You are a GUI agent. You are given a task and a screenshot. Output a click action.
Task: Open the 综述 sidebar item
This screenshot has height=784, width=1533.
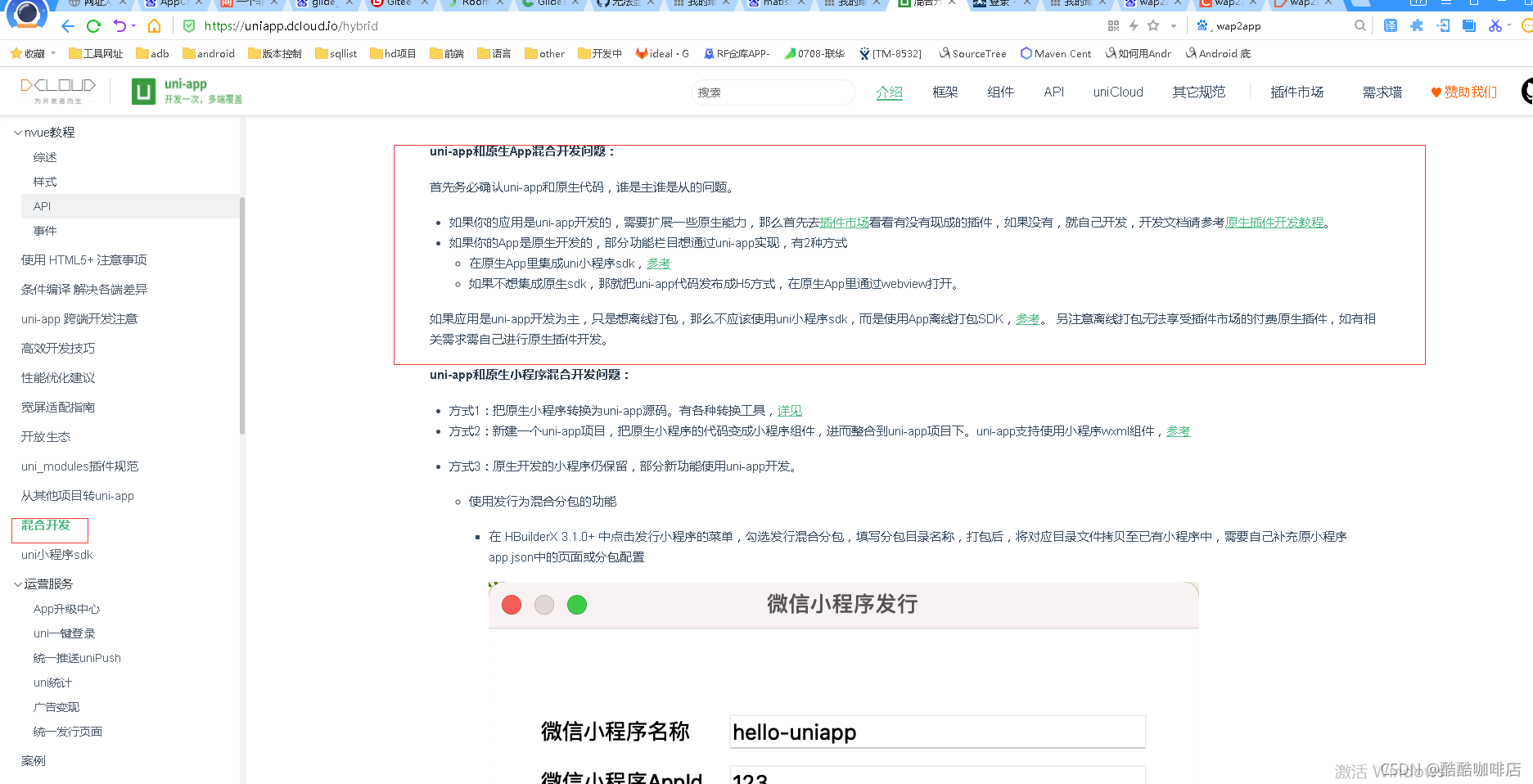point(45,157)
